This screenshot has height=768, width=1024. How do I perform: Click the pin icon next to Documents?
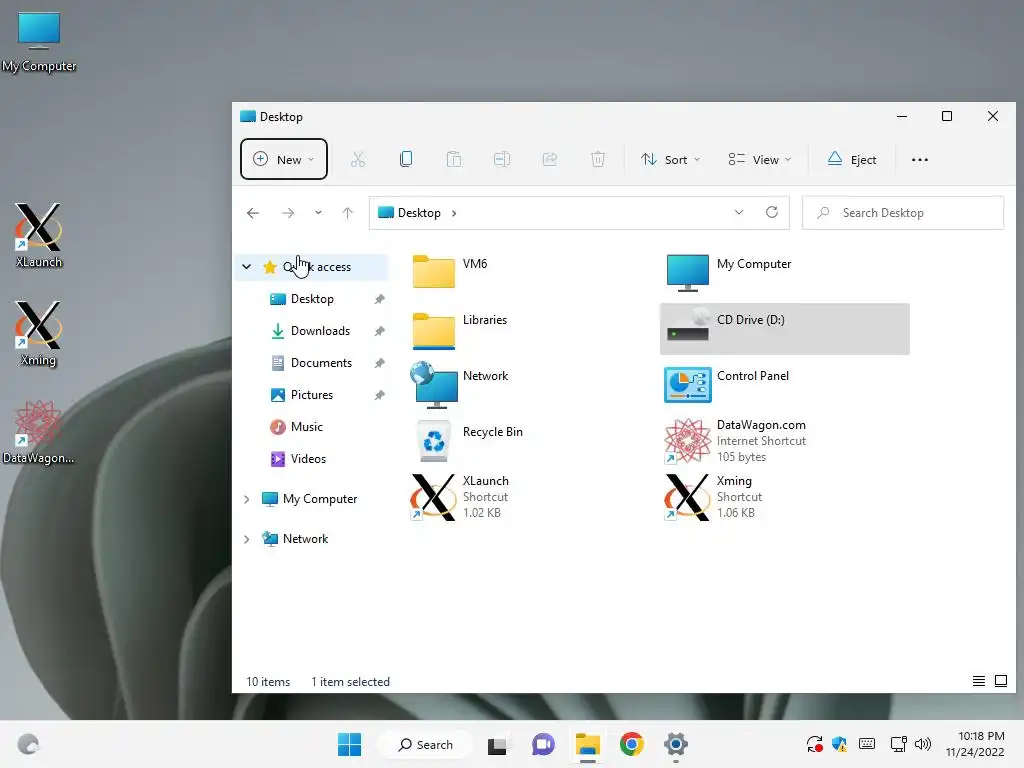tap(379, 363)
